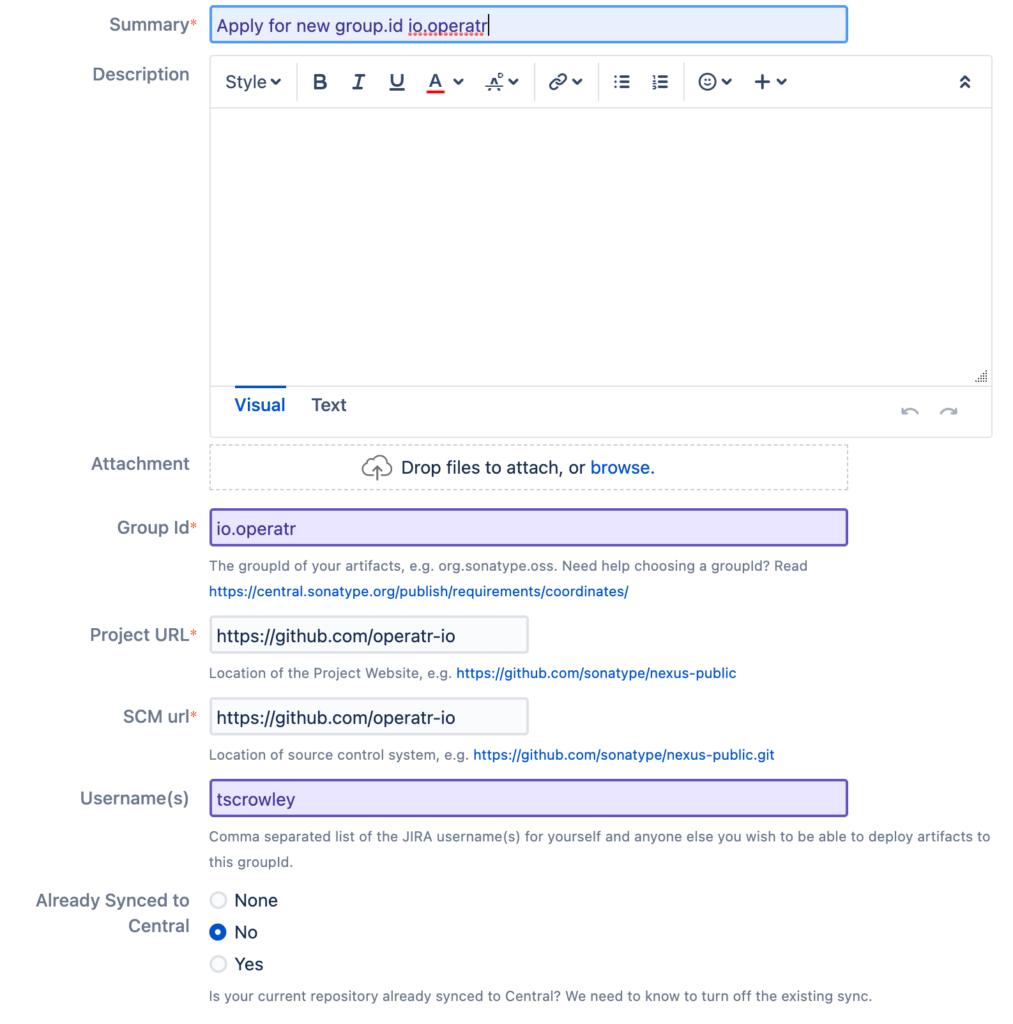
Task: Choose Yes for Already Synced to Central
Action: click(x=218, y=964)
